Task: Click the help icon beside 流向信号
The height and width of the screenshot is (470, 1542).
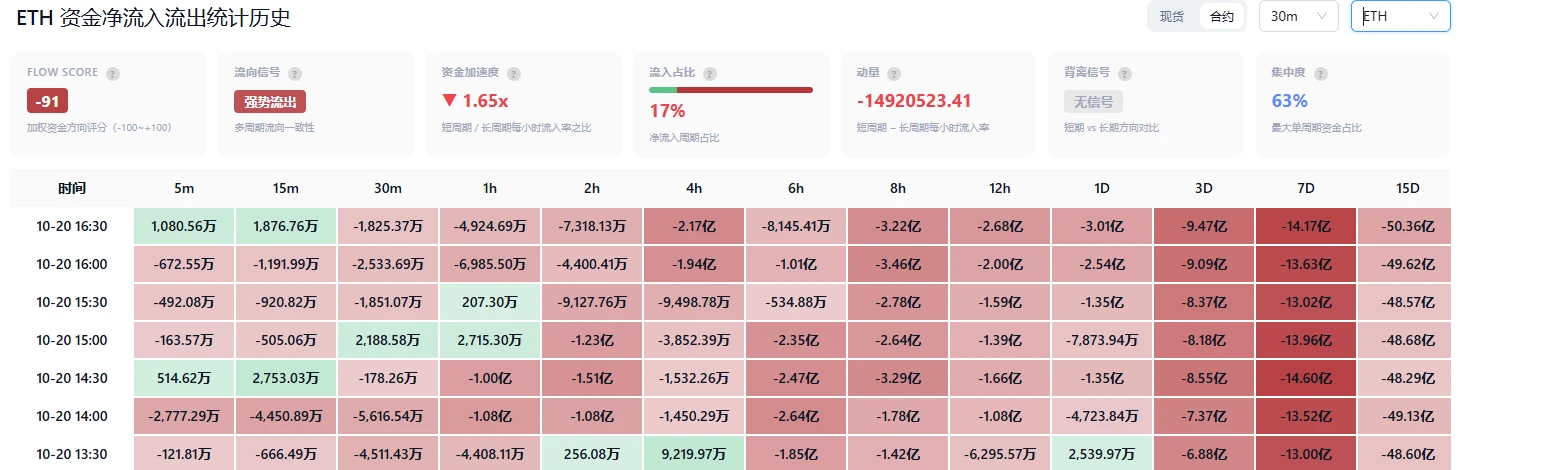Action: [295, 74]
